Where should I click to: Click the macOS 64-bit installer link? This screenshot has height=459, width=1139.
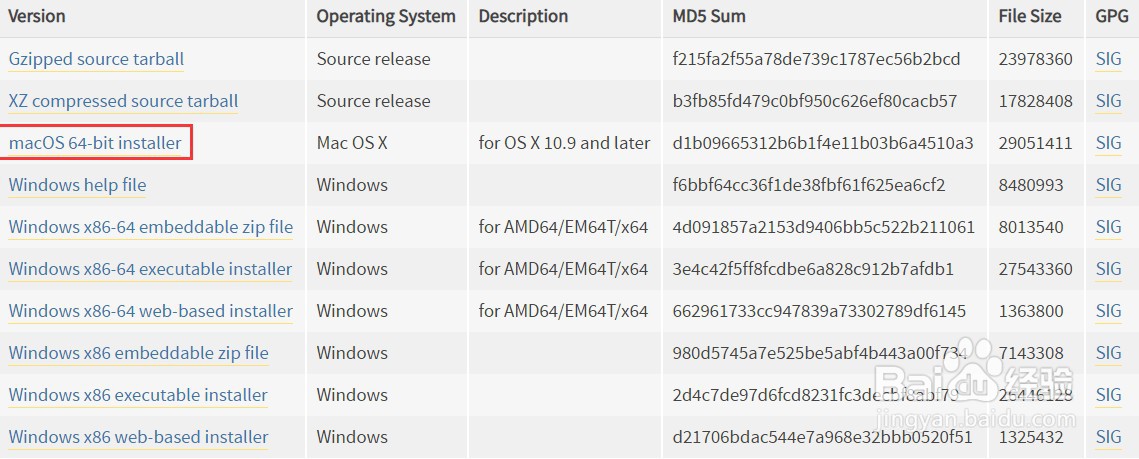click(95, 144)
